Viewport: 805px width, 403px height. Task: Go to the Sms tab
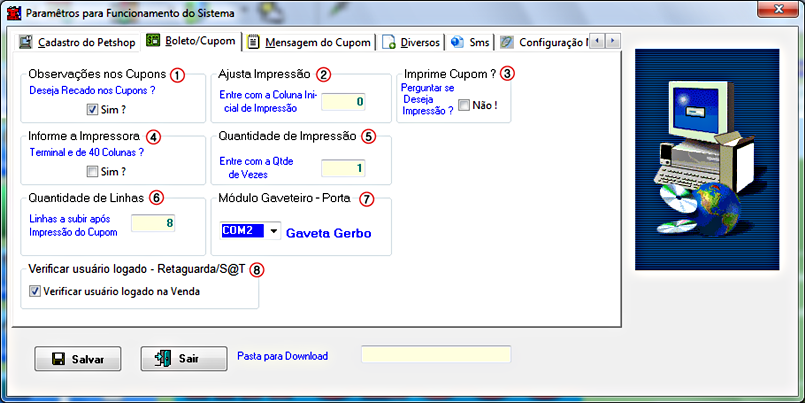[x=470, y=42]
